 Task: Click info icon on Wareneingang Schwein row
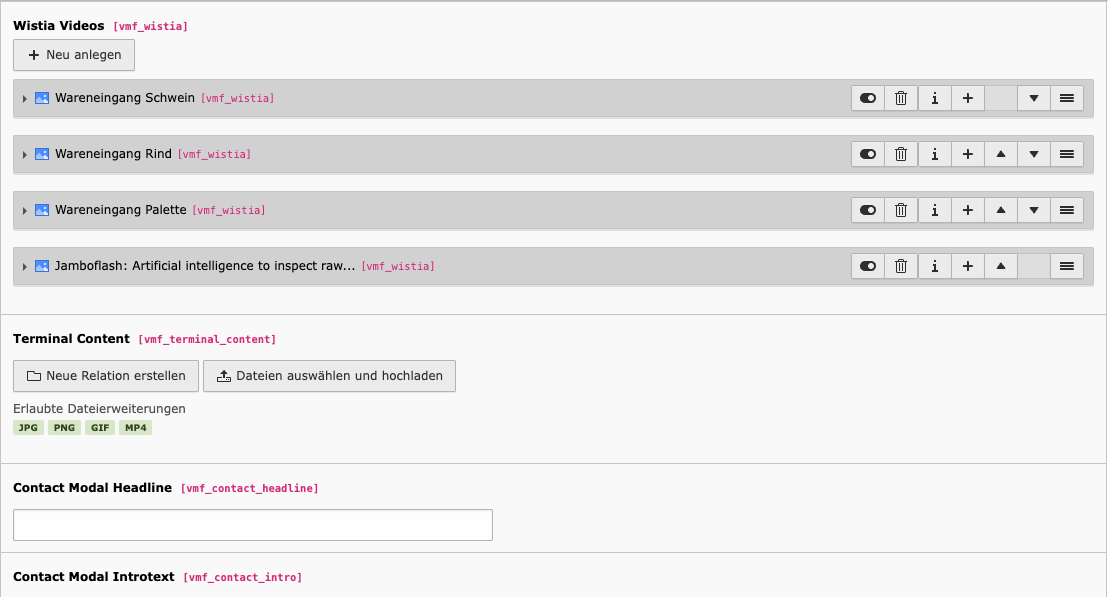click(934, 98)
